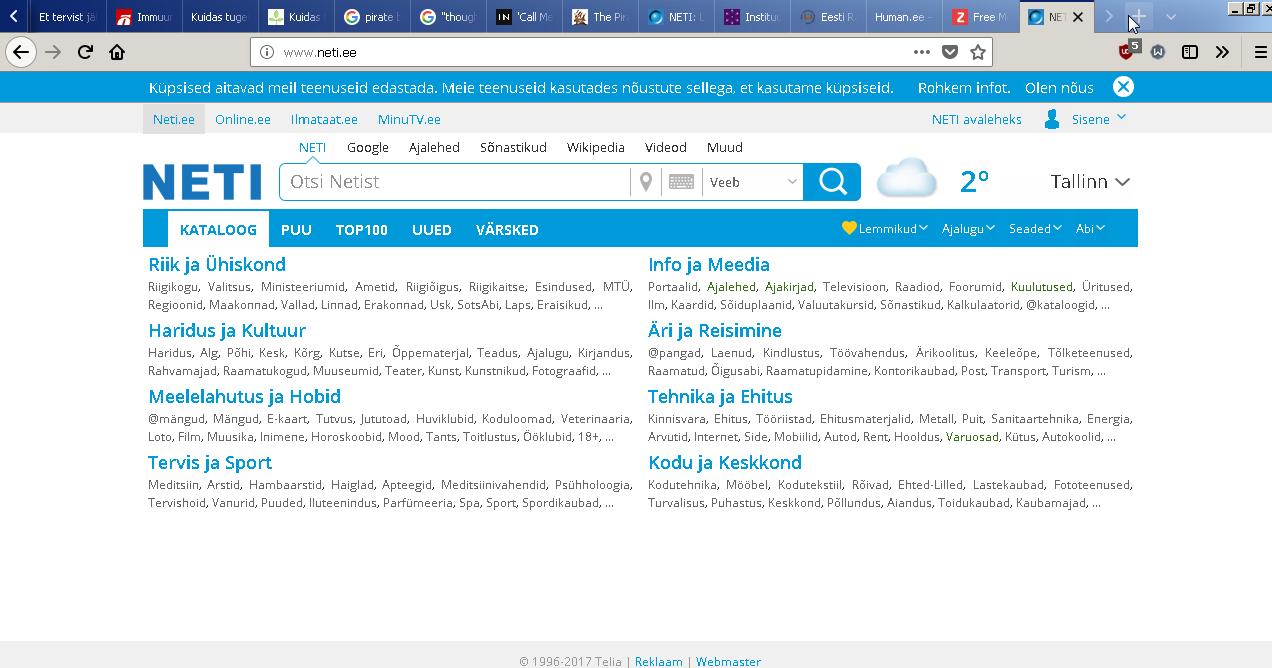Click the browser home button
The image size is (1272, 668).
click(x=117, y=52)
